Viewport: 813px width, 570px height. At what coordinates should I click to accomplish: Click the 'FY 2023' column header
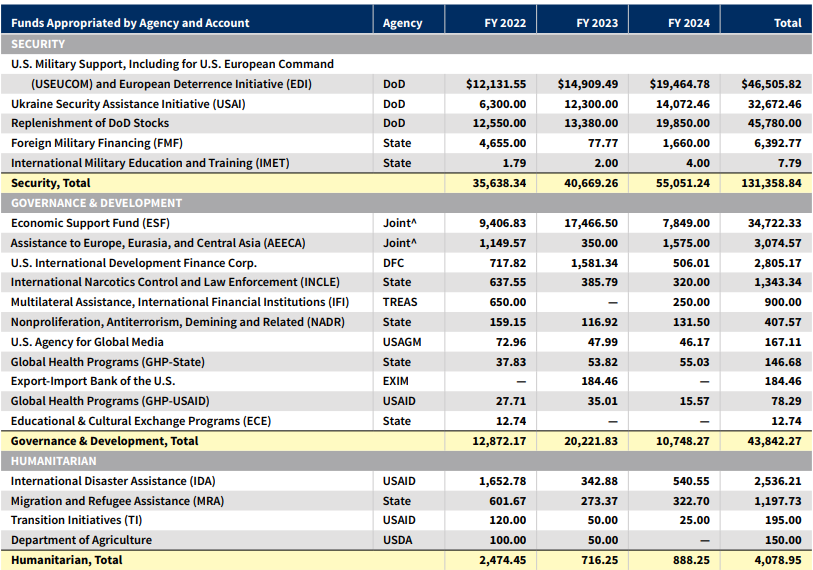(597, 23)
